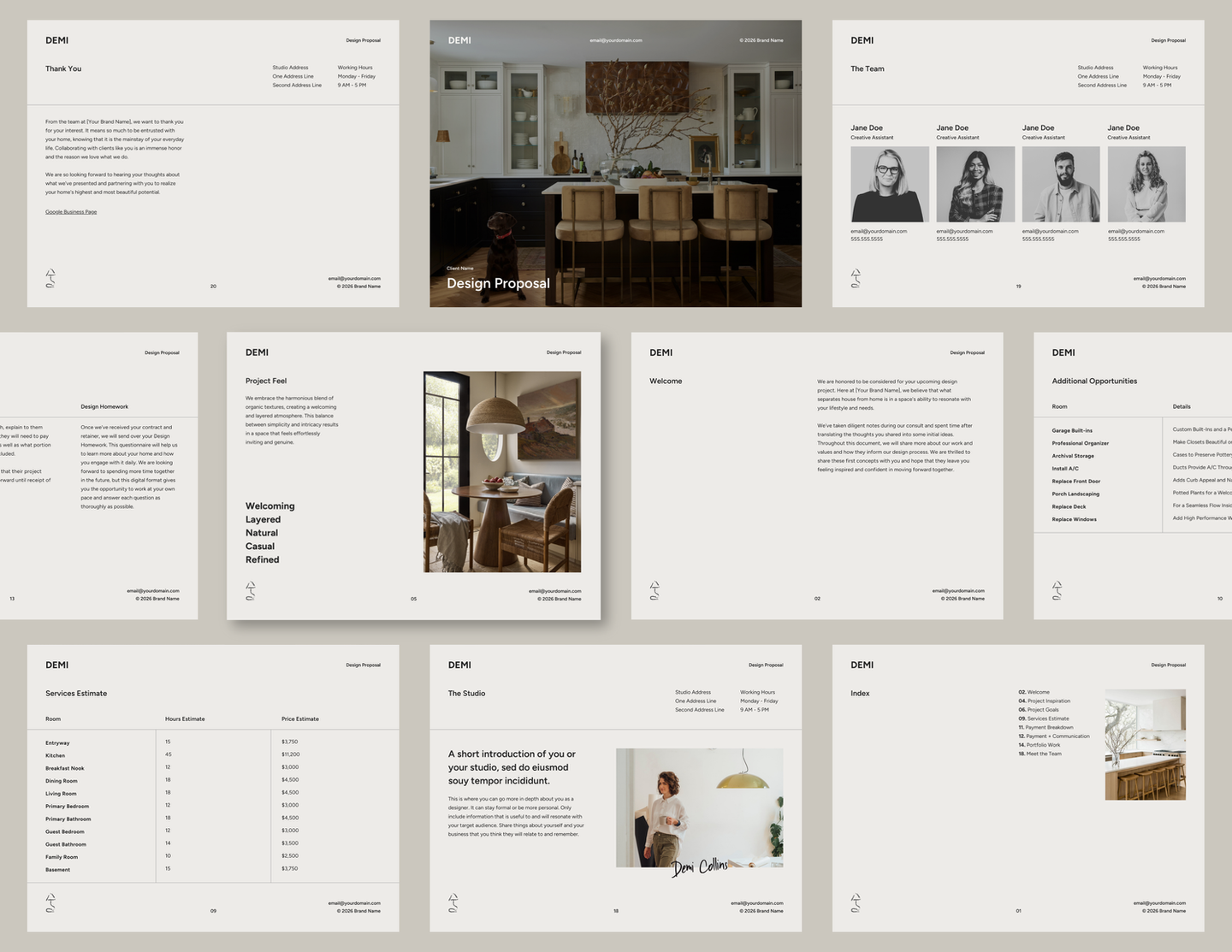Select the dining nook photo on Project Feel
1232x952 pixels.
[502, 471]
